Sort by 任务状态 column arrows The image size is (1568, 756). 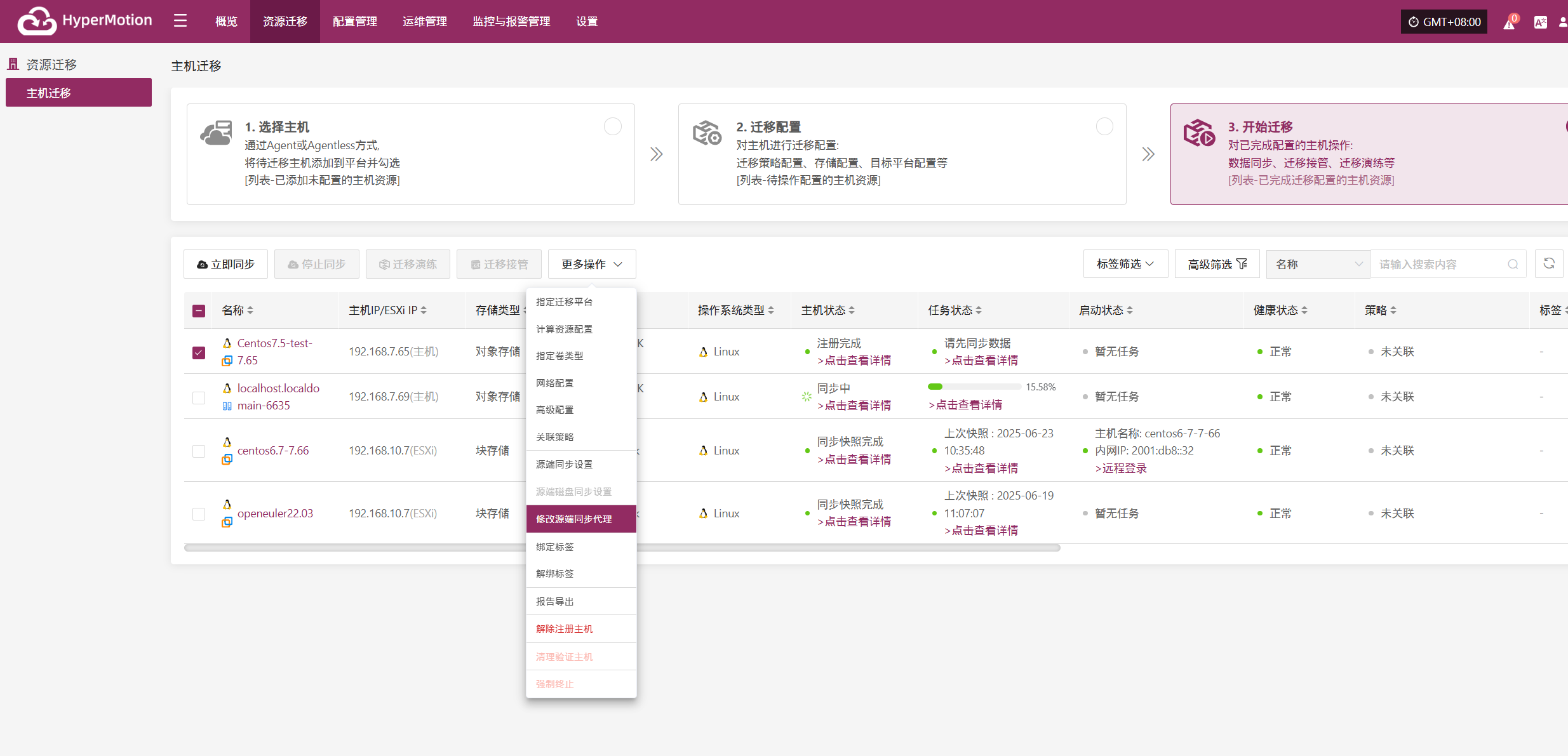(x=979, y=310)
